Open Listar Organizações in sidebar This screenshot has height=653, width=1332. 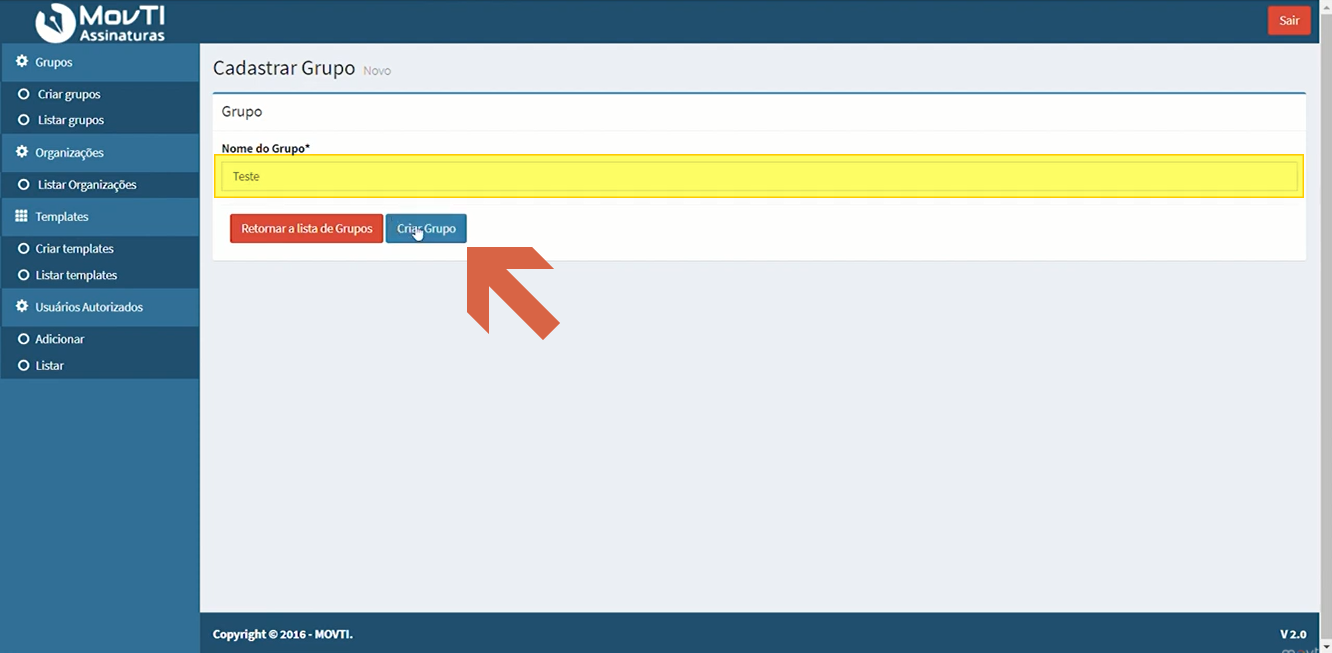tap(87, 185)
